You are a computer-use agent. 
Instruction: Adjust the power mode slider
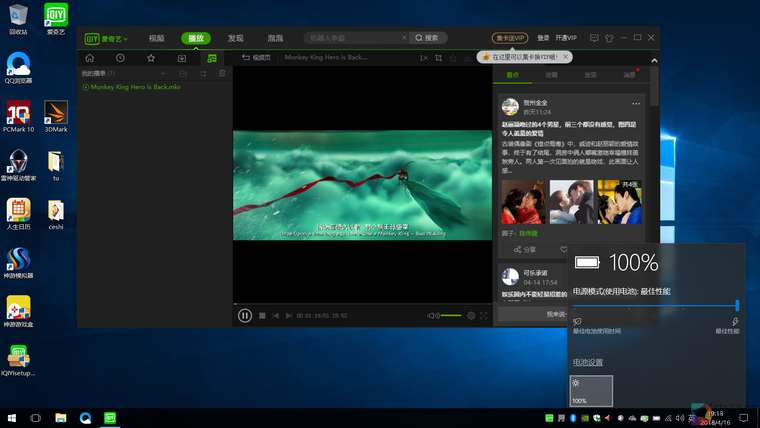coord(656,305)
